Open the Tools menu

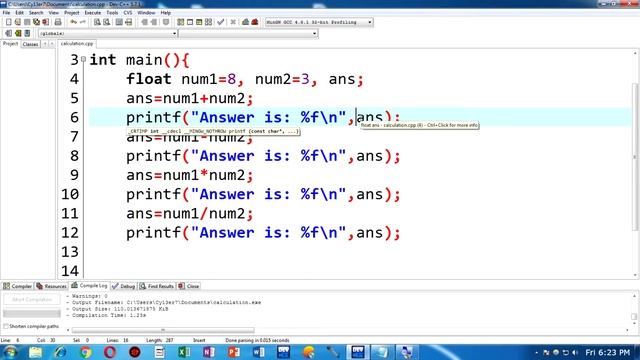[x=112, y=13]
